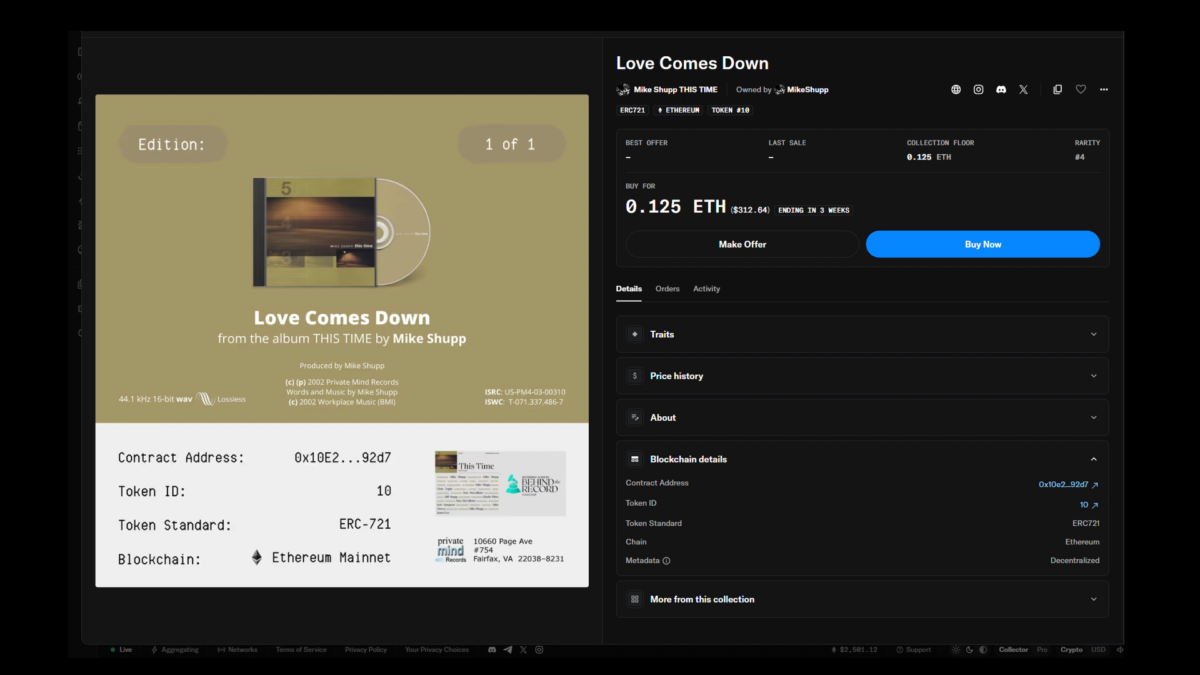
Task: Open the MikeShupp owner profile link
Action: 808,90
